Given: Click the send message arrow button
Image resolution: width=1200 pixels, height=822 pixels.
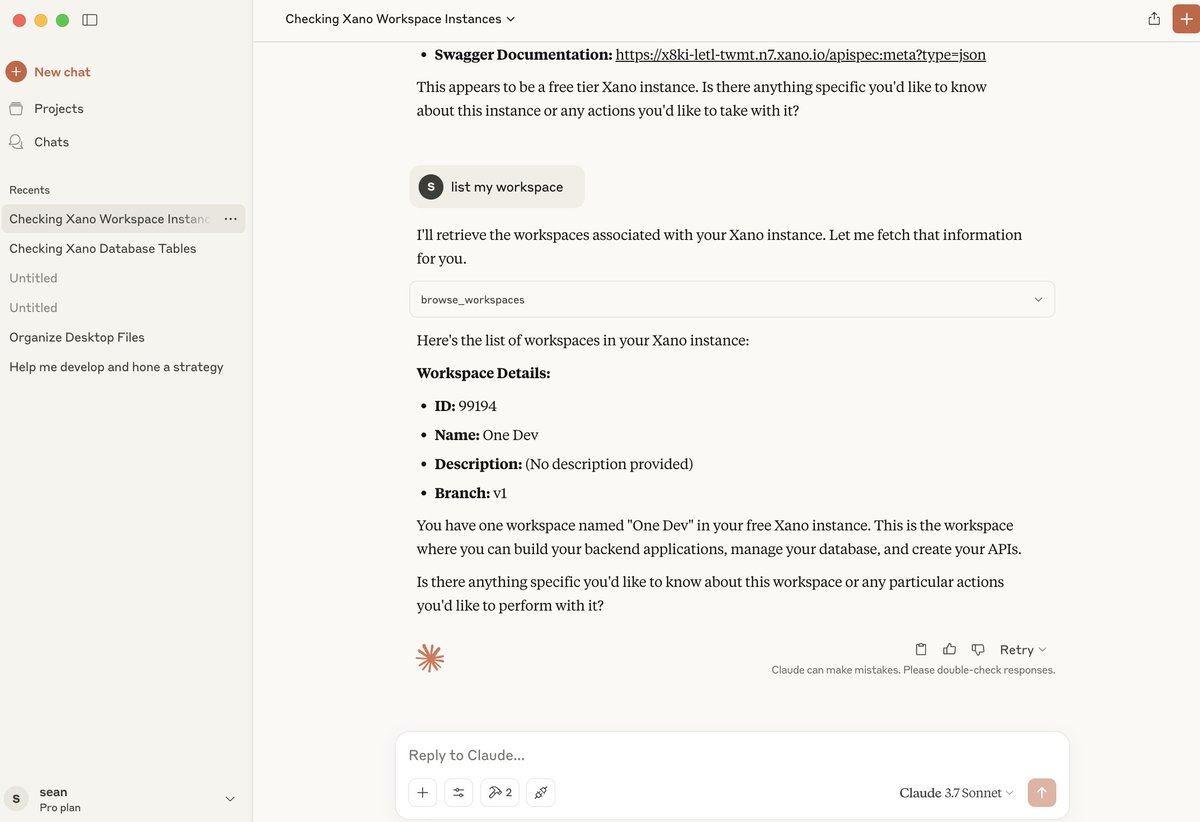Looking at the screenshot, I should 1041,793.
